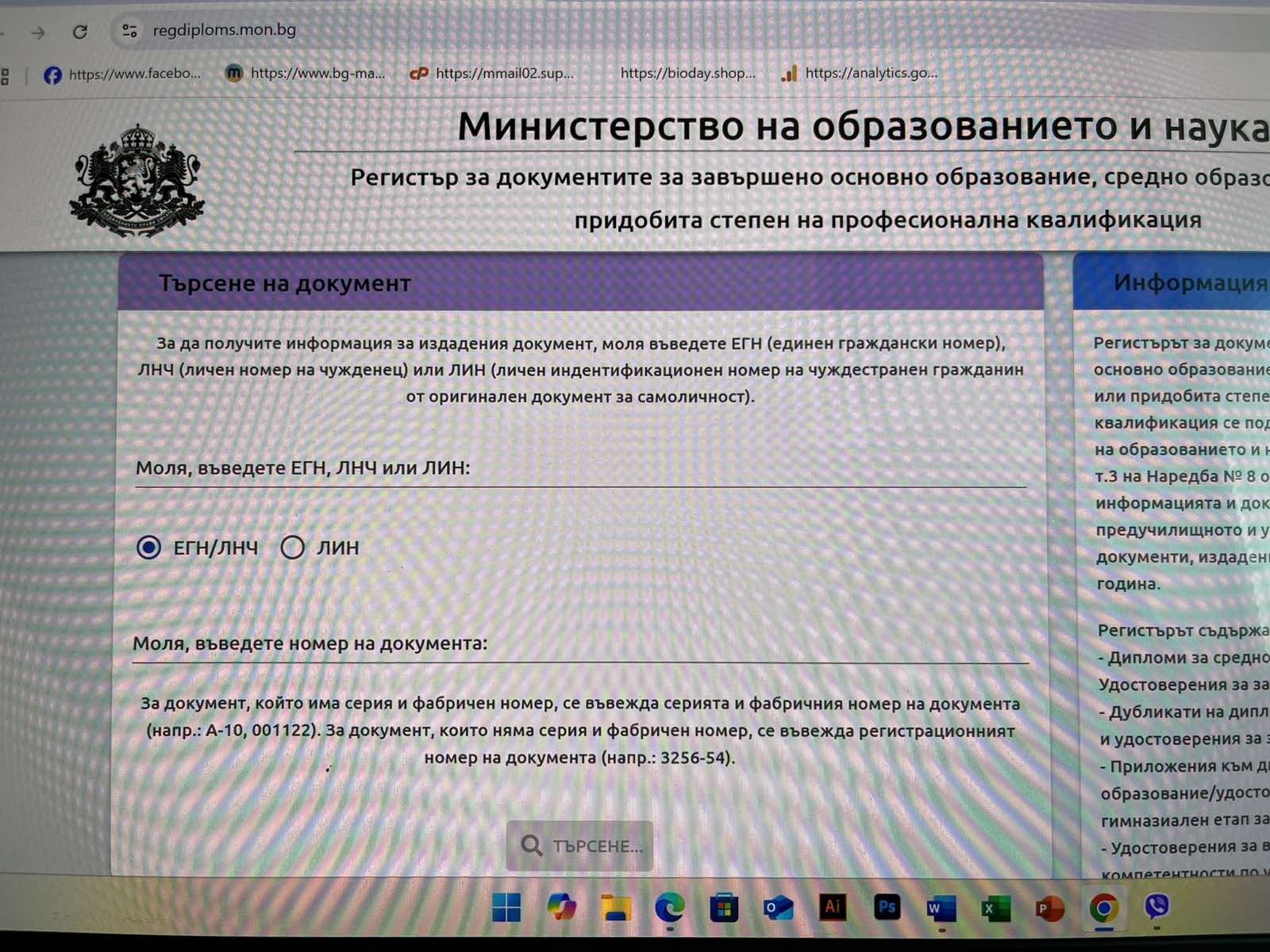Open the Windows Start menu
Screen dimensions: 1270x952
coord(506,908)
